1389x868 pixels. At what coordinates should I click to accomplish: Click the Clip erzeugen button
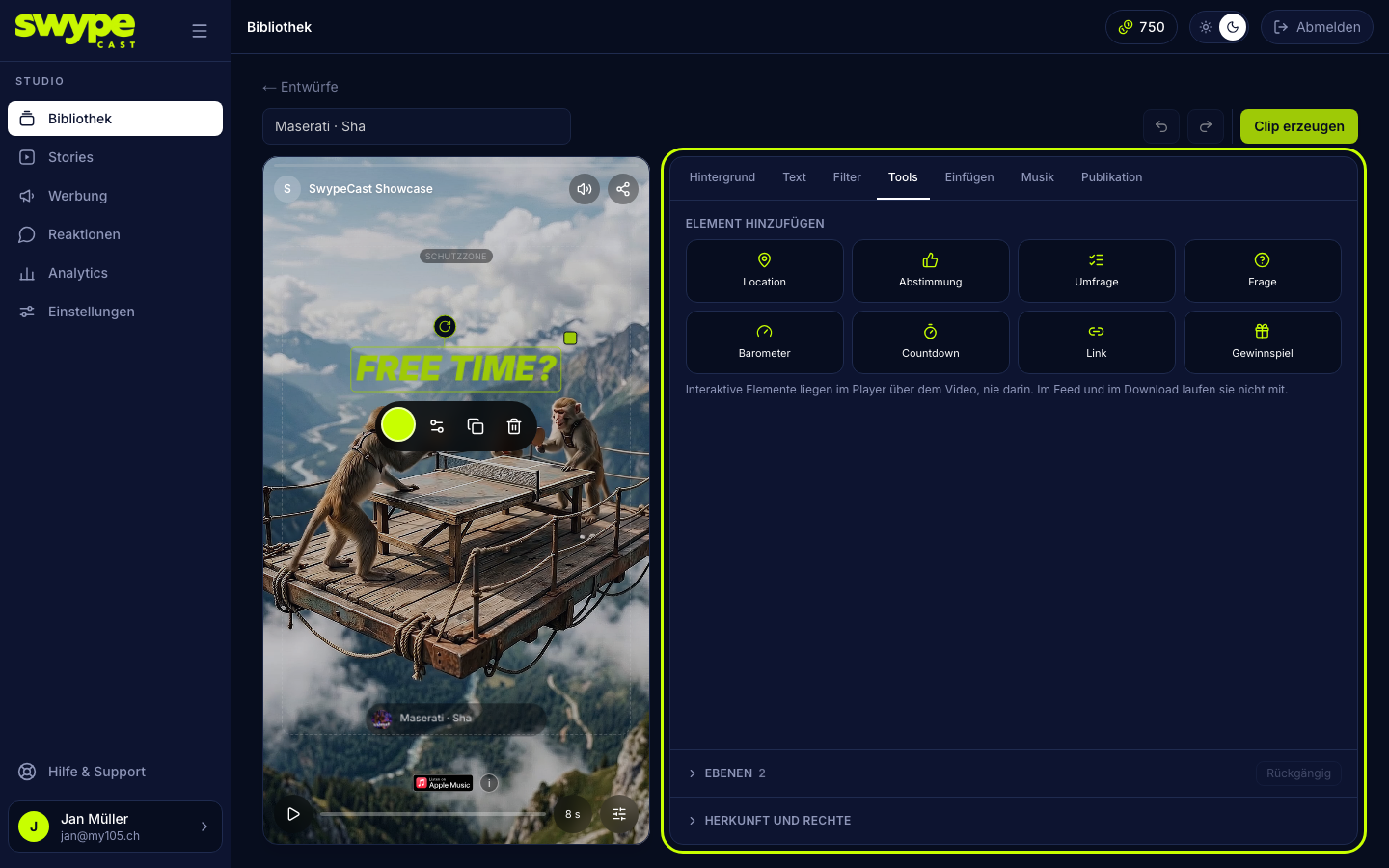1299,126
